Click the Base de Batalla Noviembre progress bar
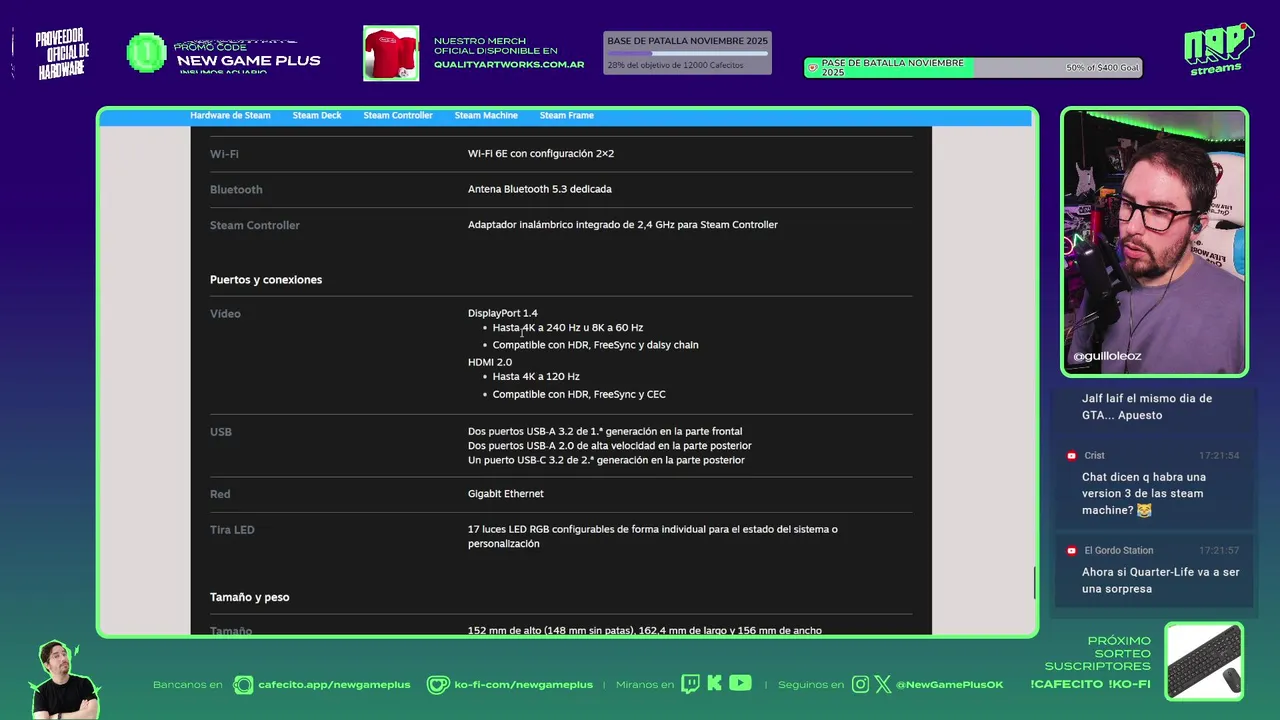The image size is (1280, 720). [688, 53]
